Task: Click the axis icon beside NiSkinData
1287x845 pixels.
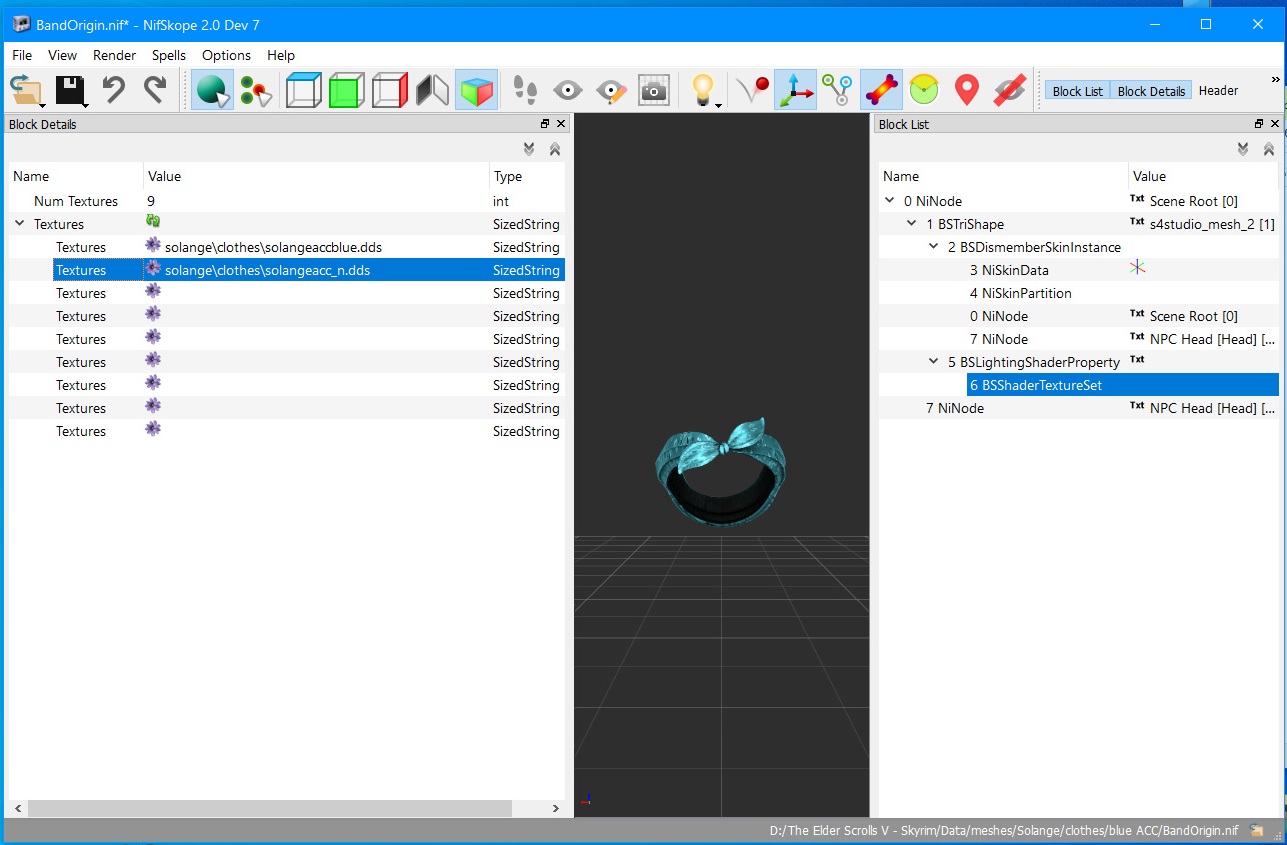Action: [x=1137, y=268]
